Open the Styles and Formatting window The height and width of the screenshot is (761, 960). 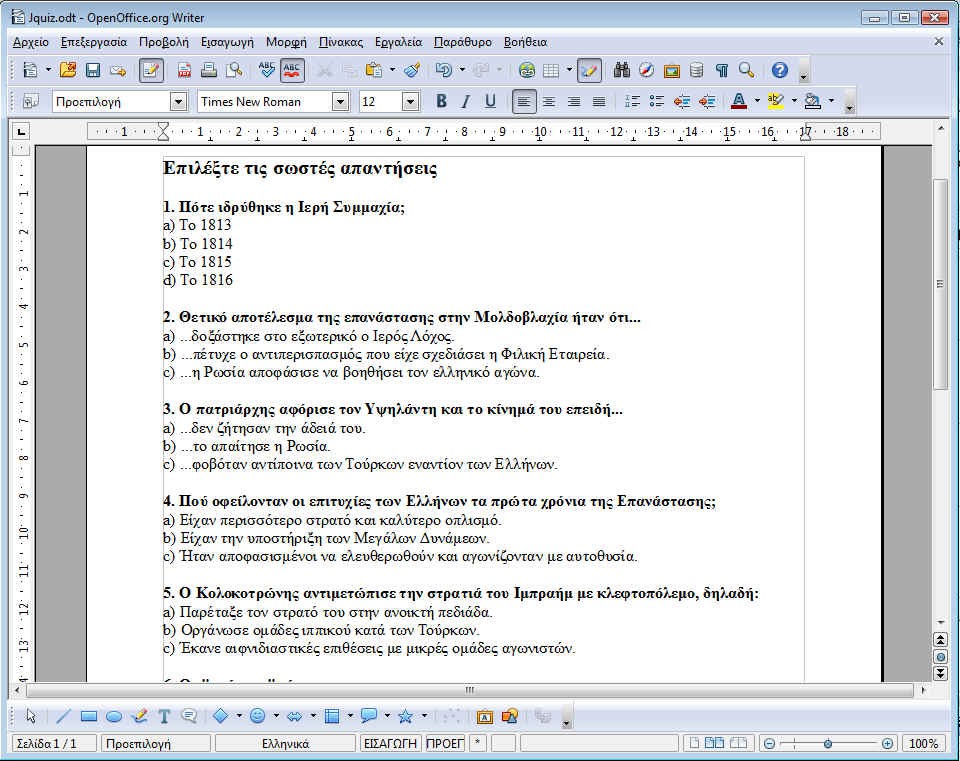click(x=30, y=101)
